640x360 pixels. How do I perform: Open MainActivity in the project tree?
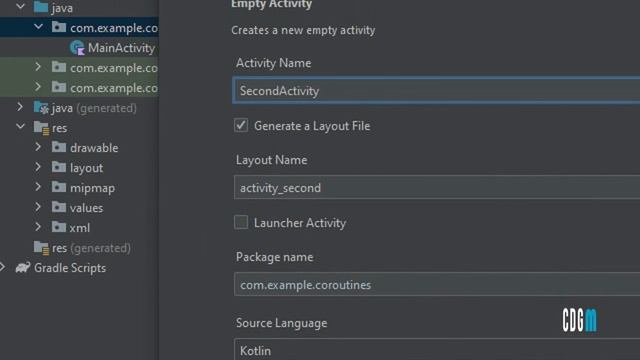coord(122,48)
